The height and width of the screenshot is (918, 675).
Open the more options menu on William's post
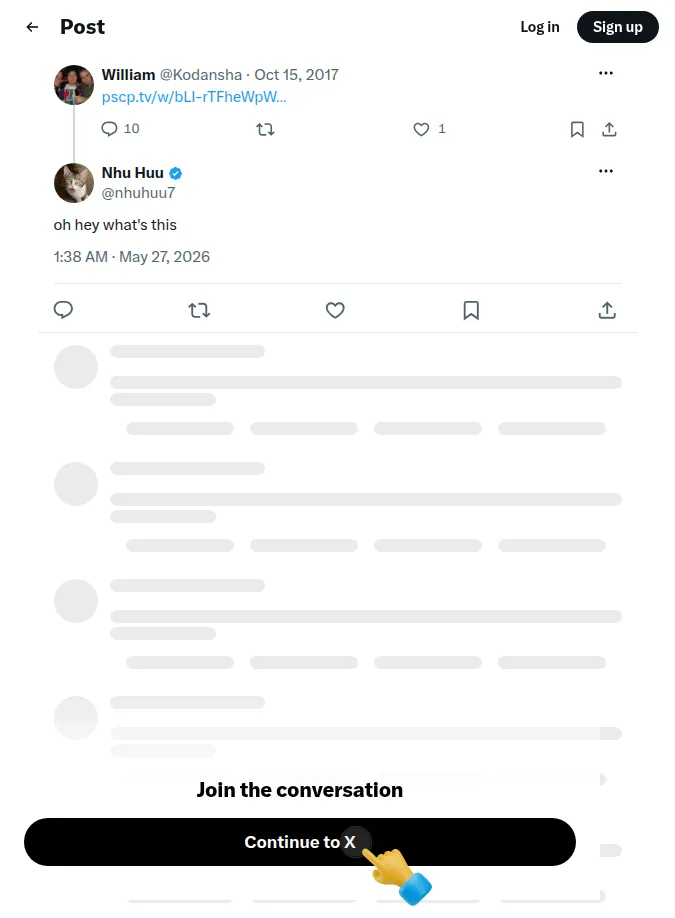[x=606, y=73]
